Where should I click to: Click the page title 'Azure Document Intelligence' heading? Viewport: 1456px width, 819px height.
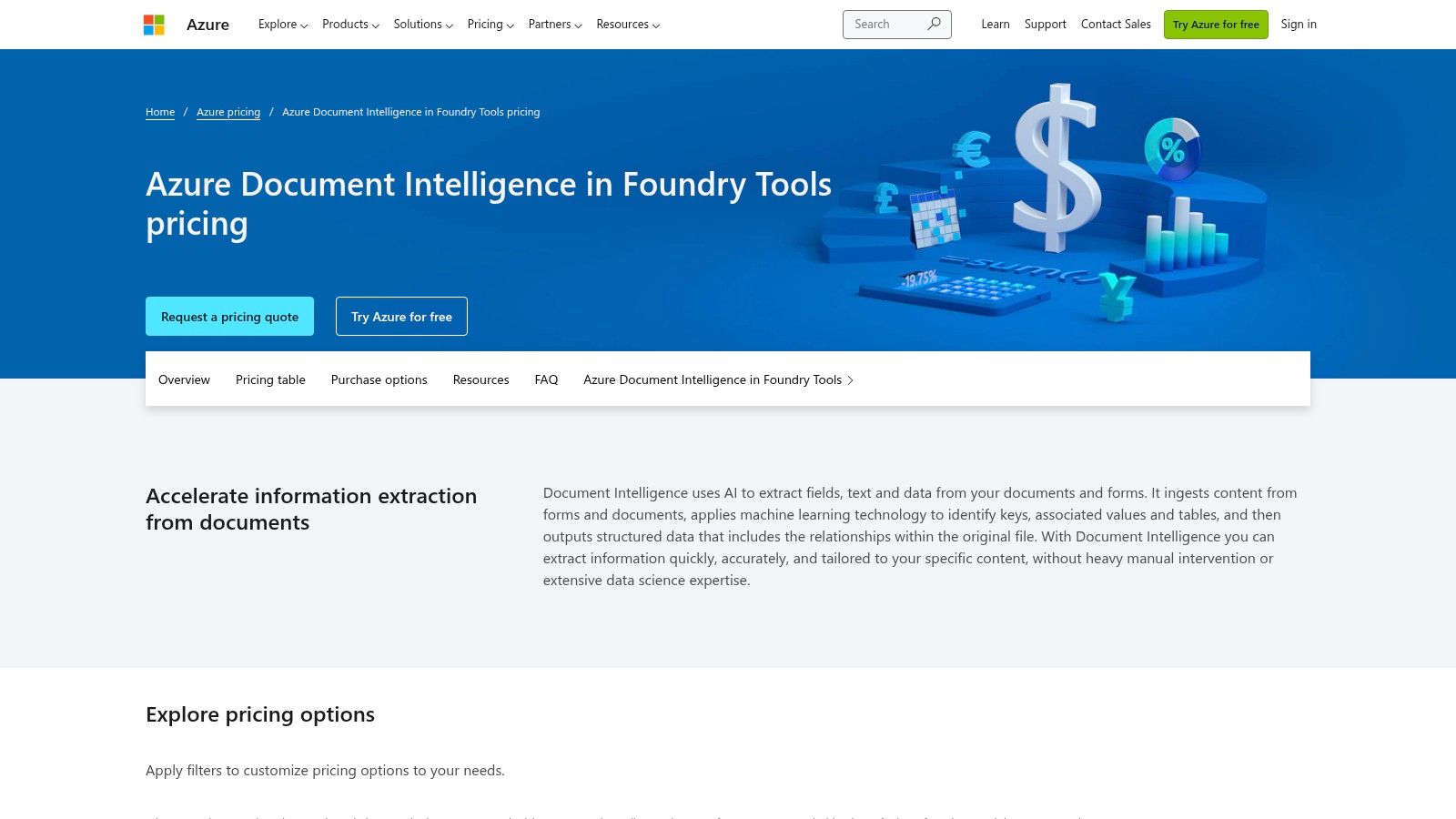click(x=489, y=204)
